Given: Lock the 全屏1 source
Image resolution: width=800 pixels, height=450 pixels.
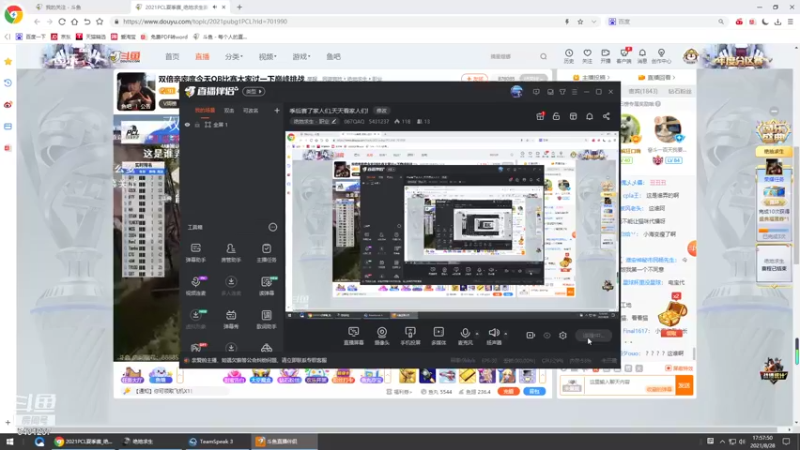Looking at the screenshot, I should click(x=197, y=124).
